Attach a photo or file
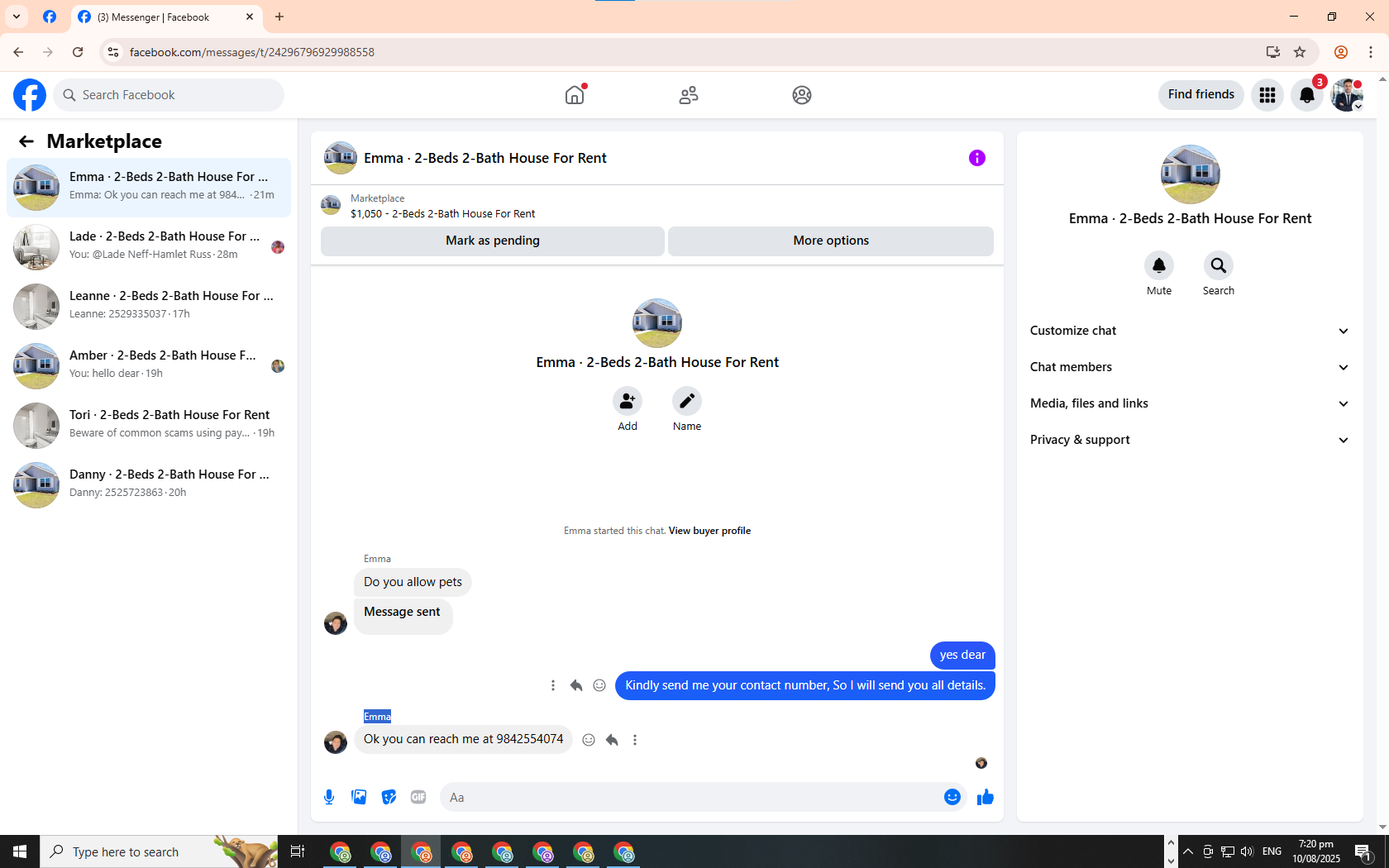 359,797
